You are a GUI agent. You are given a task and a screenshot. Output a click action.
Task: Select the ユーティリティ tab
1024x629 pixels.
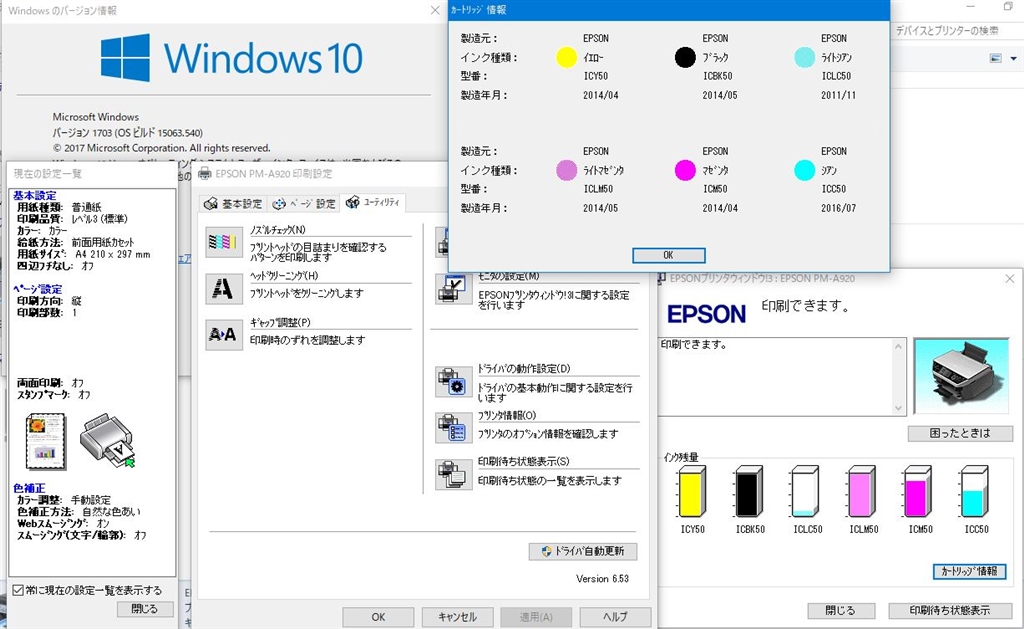(373, 202)
